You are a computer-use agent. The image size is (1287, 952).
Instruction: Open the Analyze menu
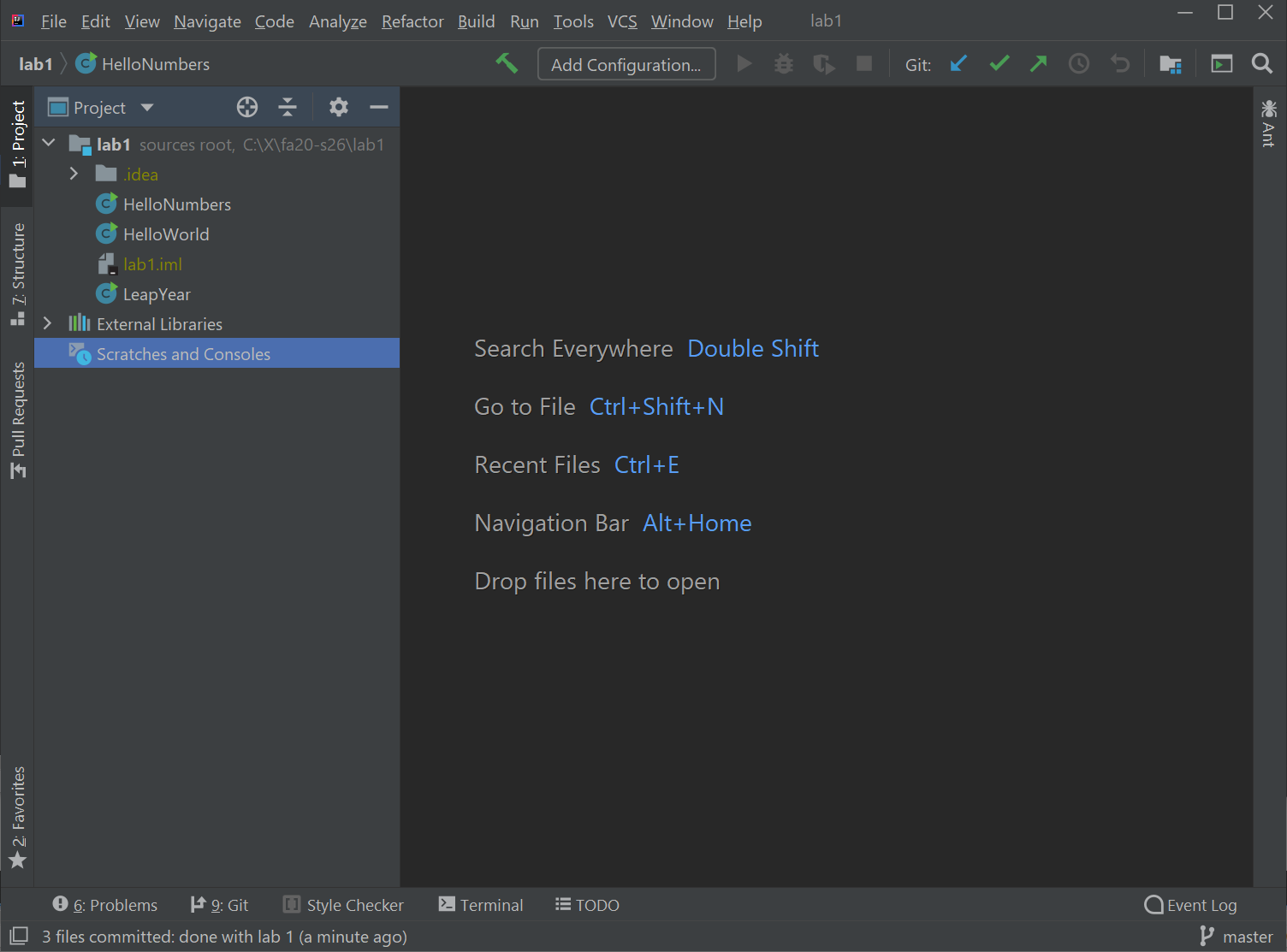tap(337, 21)
